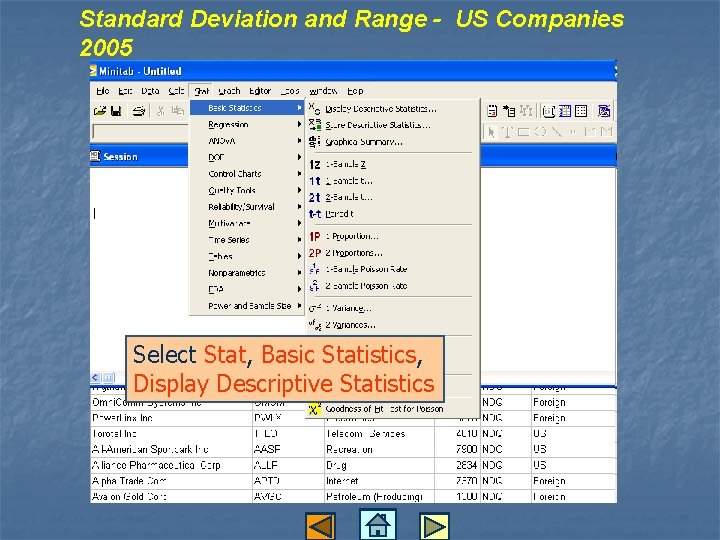Click the black table grid icon
Screen dimensions: 720x540
pos(581,111)
